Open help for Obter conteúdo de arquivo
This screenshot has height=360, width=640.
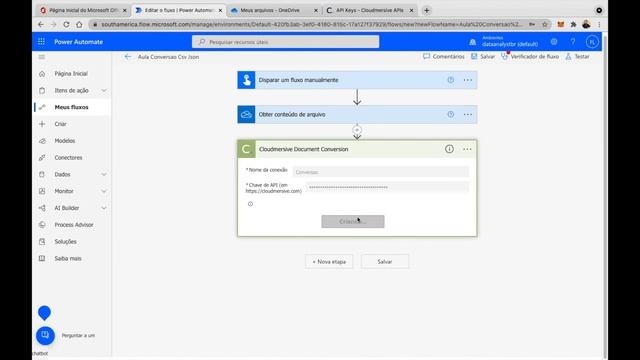451,114
